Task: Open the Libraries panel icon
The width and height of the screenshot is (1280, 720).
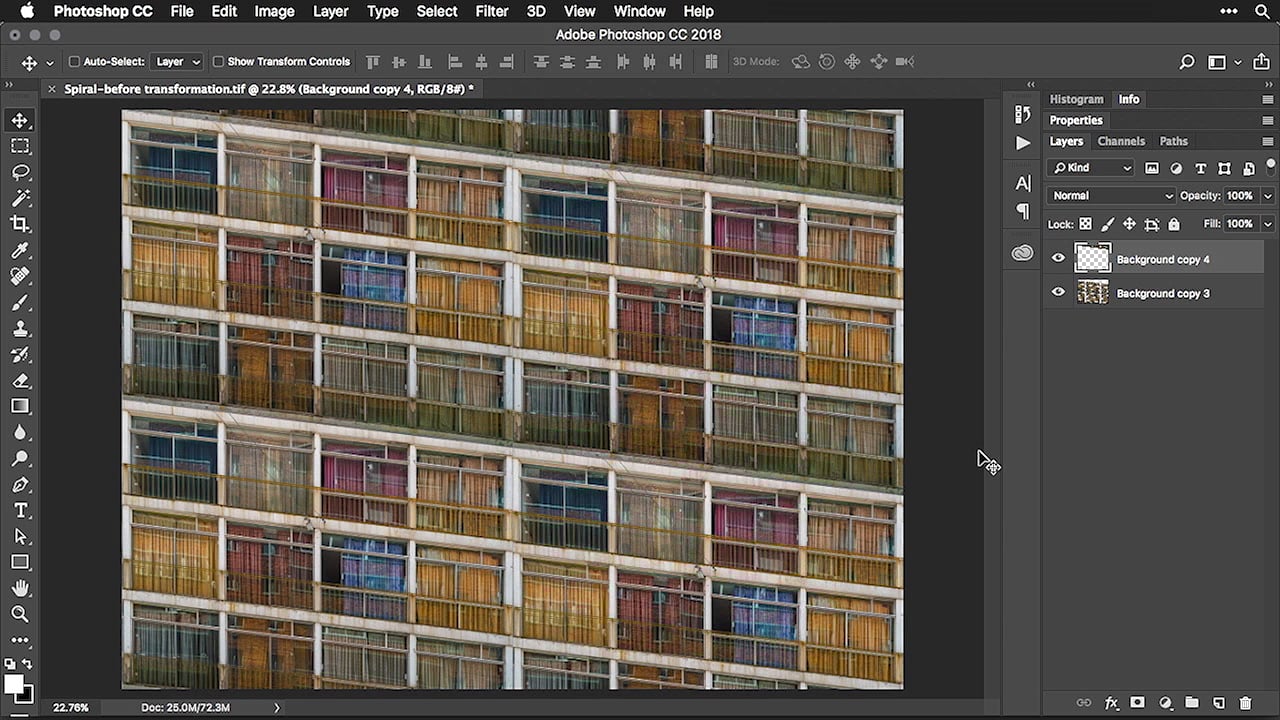Action: (1022, 253)
